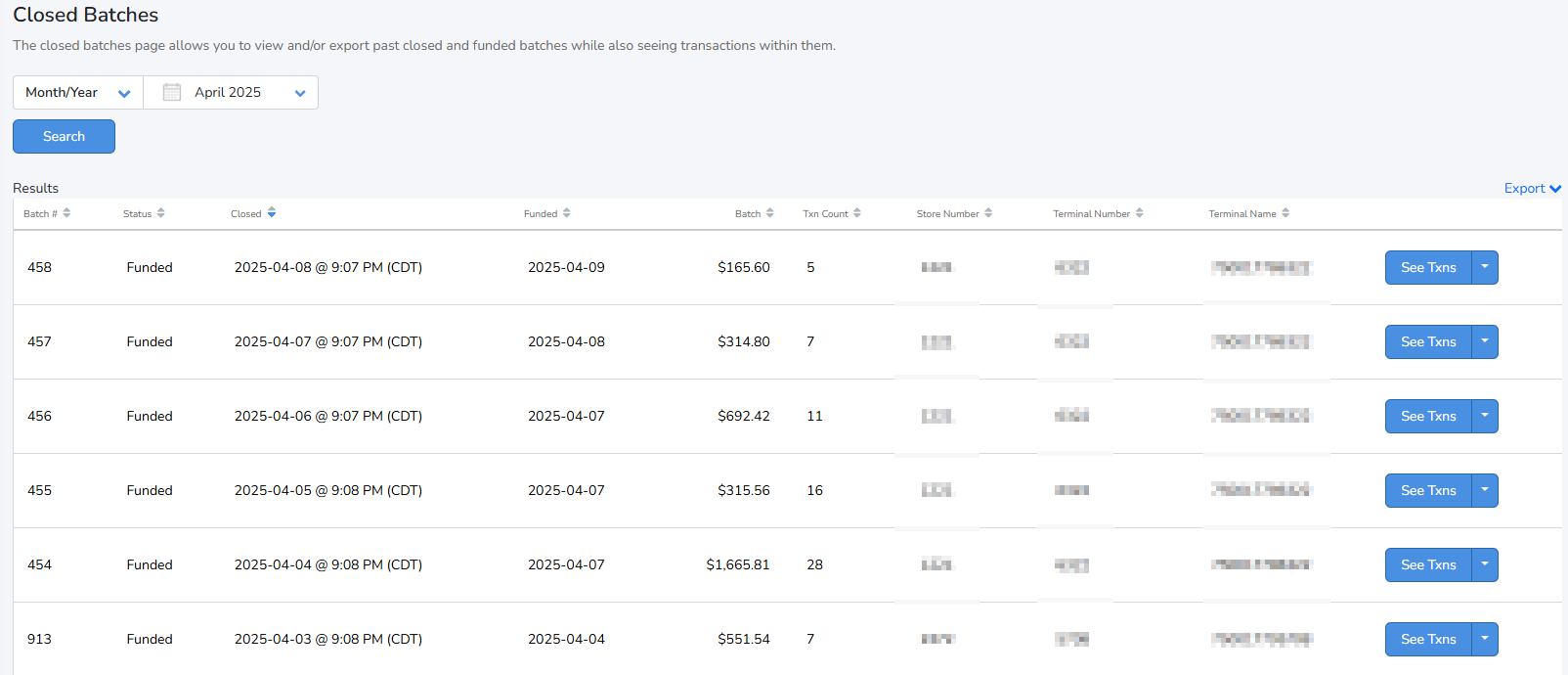
Task: Click the Search button
Action: click(x=64, y=137)
